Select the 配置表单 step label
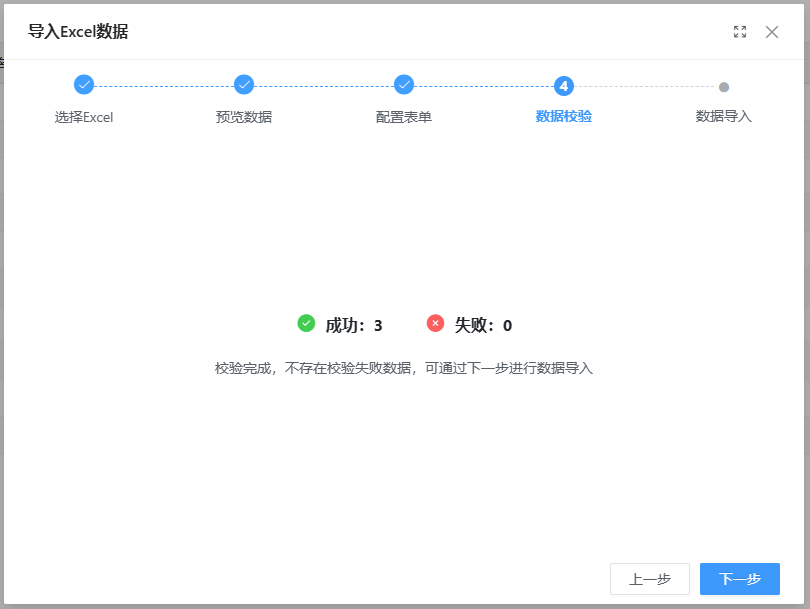Screen dimensions: 810x609 (404, 117)
